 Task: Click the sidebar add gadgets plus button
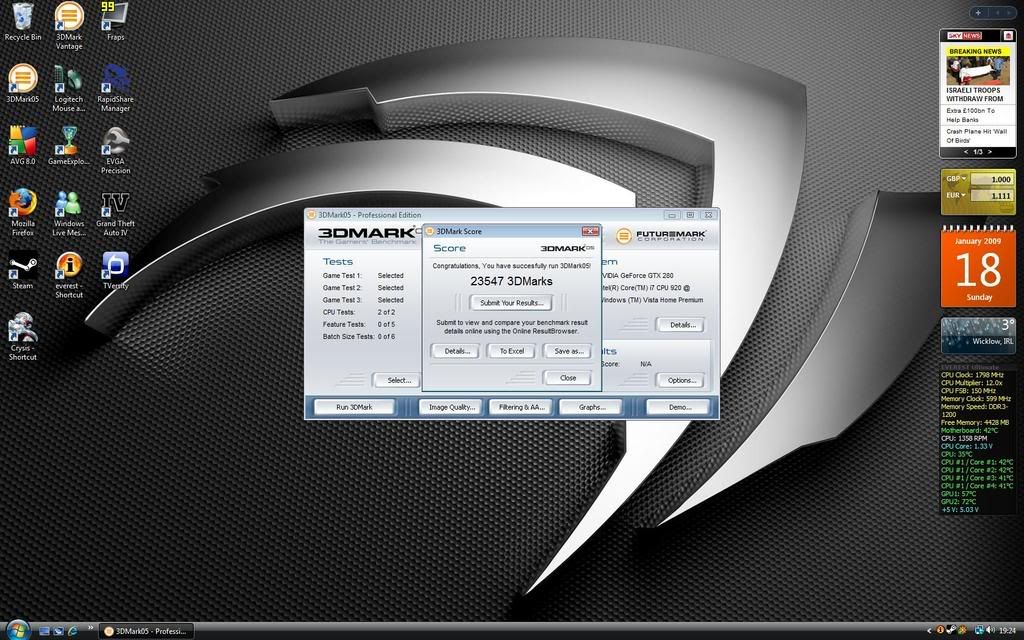pyautogui.click(x=978, y=12)
